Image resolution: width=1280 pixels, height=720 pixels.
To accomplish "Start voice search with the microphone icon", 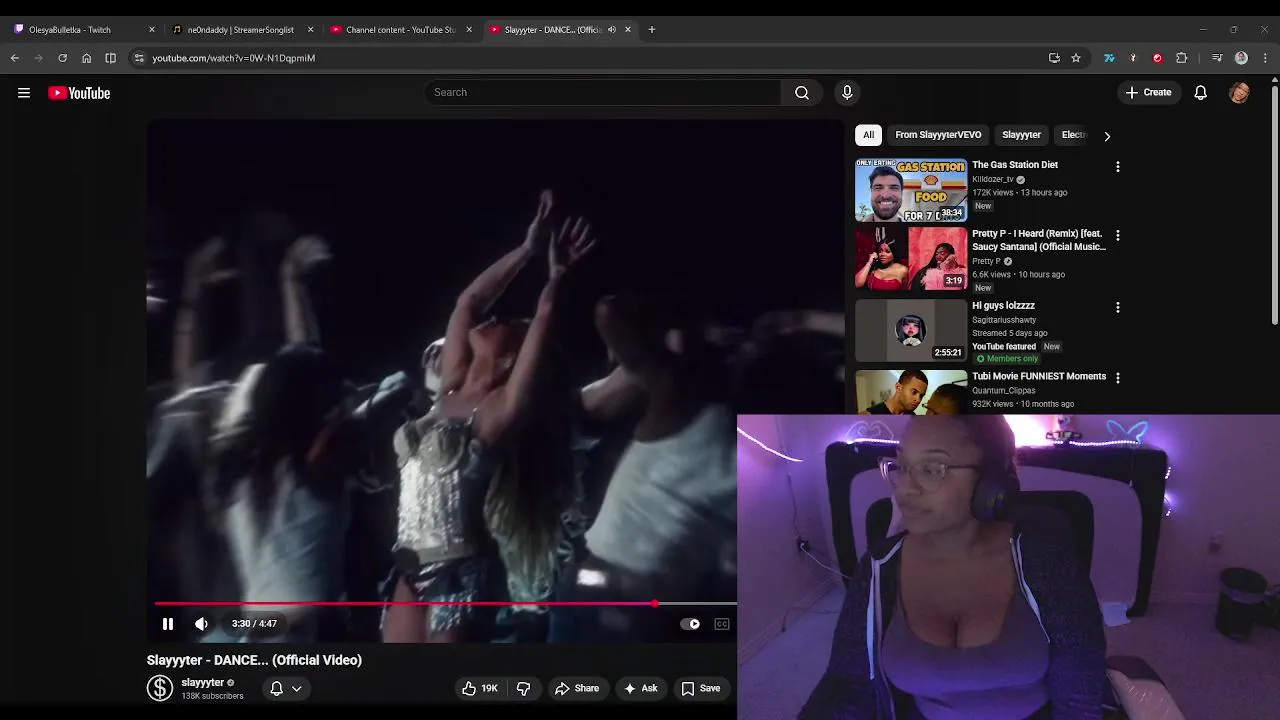I will tap(847, 93).
